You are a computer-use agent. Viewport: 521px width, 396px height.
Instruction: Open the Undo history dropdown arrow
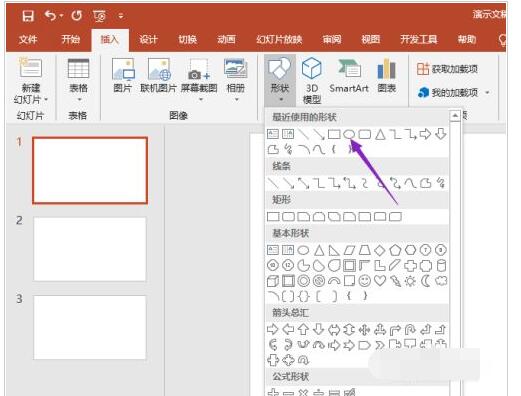tap(61, 15)
